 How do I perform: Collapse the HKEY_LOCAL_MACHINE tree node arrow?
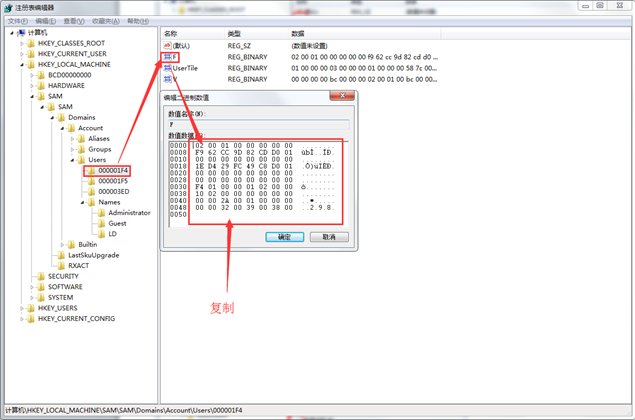pos(22,64)
